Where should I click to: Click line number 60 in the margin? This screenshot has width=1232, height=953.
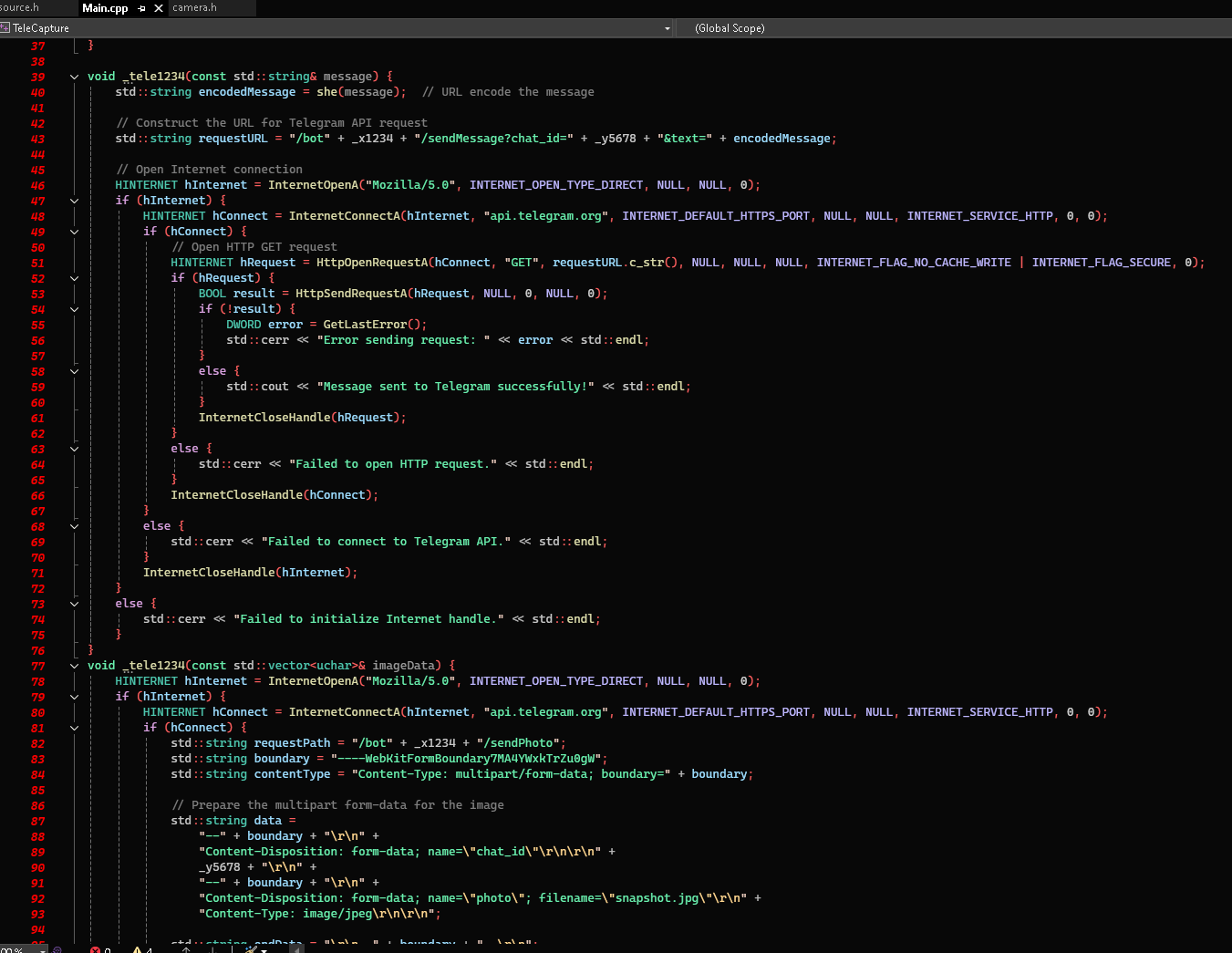point(37,402)
